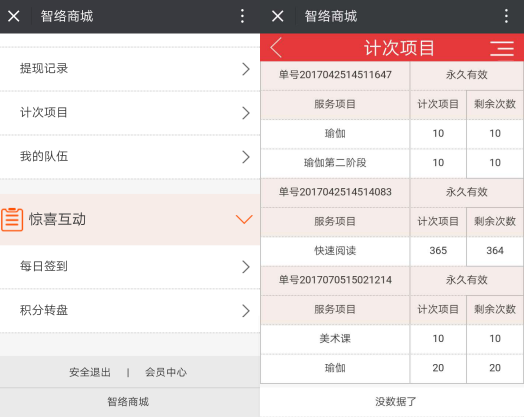Screen dimensions: 524x417
Task: Open 每日签到 entry
Action: [130, 267]
